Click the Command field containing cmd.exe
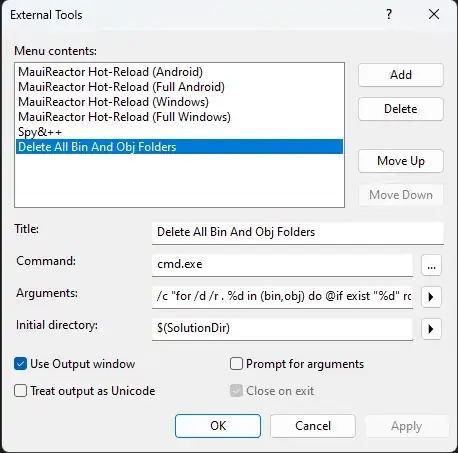The width and height of the screenshot is (458, 453). (x=282, y=265)
